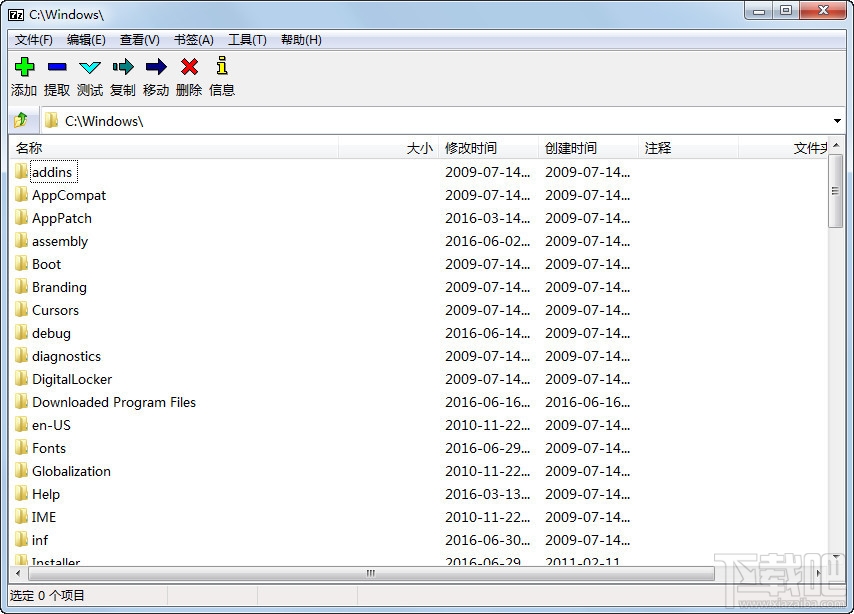Select the addins folder
The width and height of the screenshot is (854, 614).
(x=54, y=172)
